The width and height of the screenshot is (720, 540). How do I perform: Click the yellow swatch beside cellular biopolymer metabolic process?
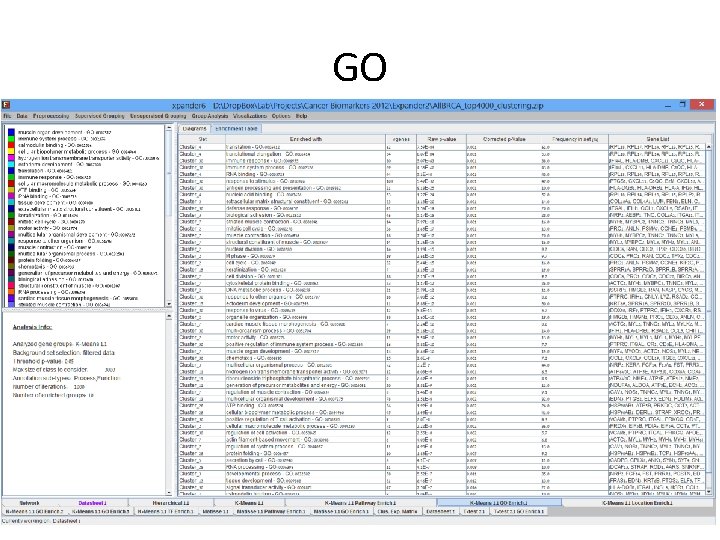pyautogui.click(x=11, y=152)
